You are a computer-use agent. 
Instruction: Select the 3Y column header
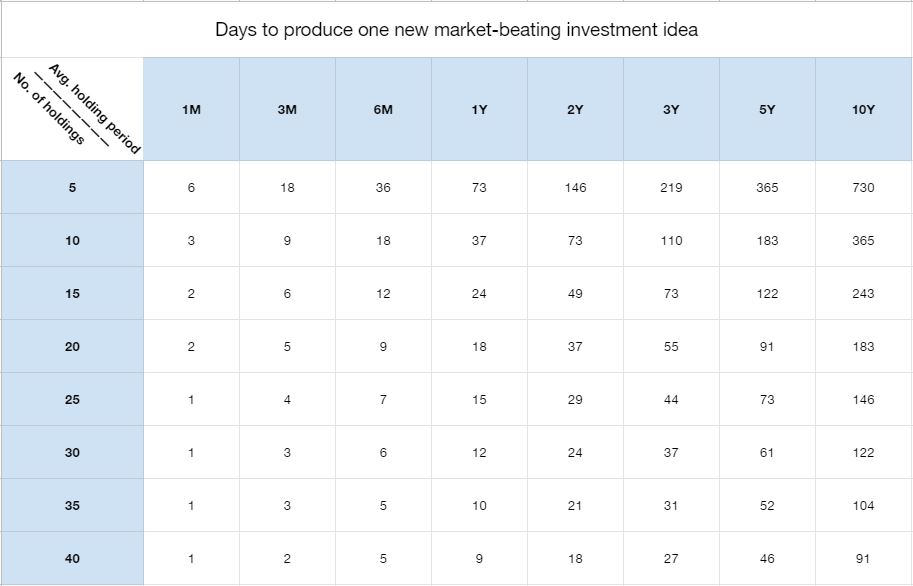671,109
